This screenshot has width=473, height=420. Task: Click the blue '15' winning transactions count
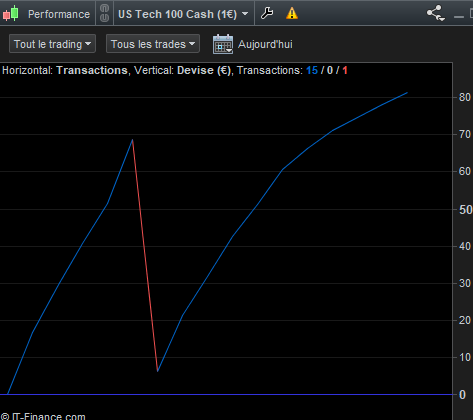point(312,70)
